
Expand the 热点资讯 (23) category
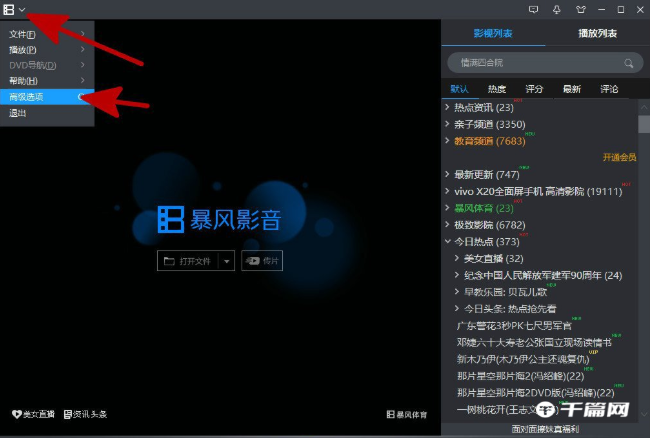[447, 107]
